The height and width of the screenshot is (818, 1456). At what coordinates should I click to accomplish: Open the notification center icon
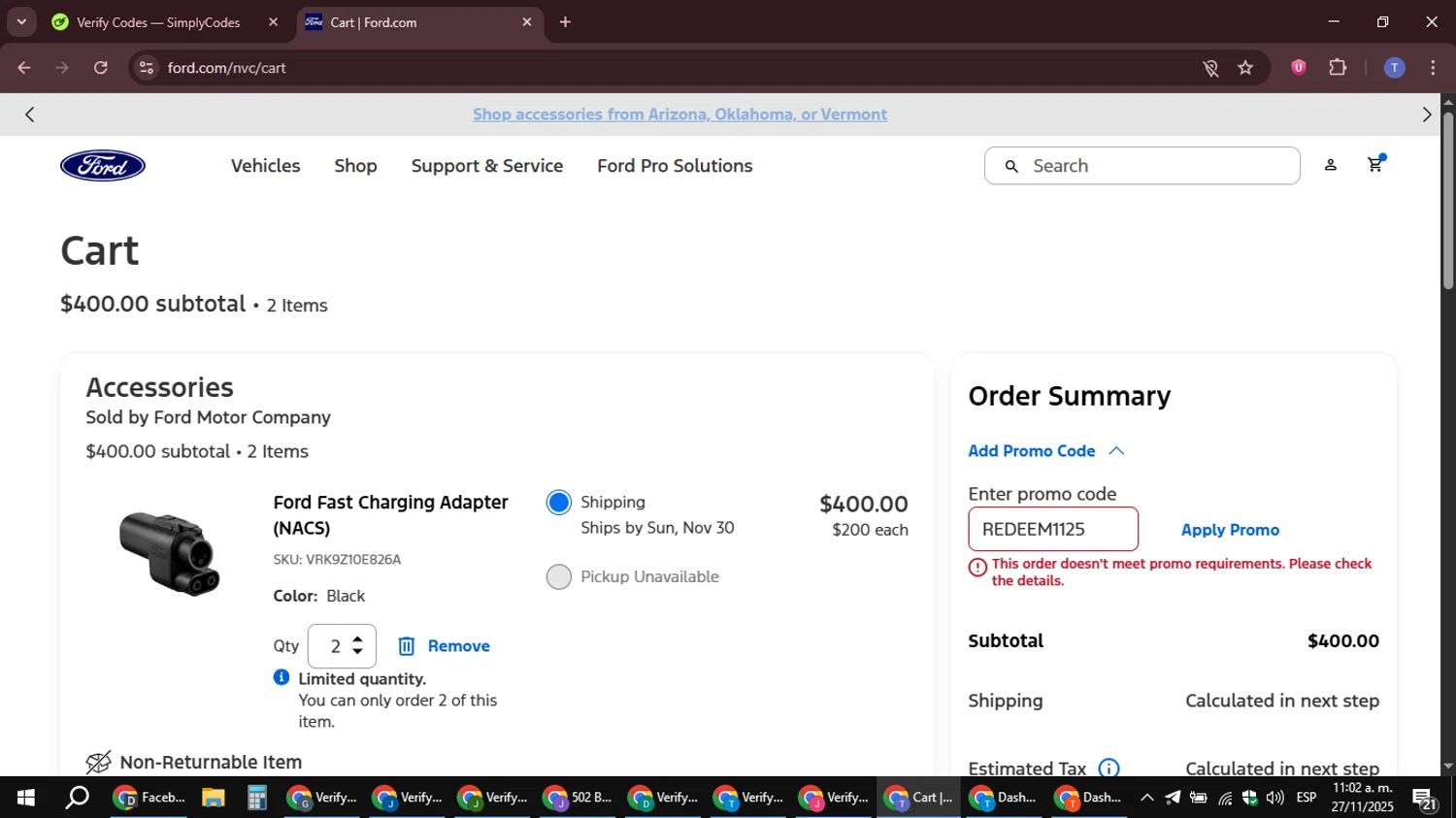tap(1425, 799)
